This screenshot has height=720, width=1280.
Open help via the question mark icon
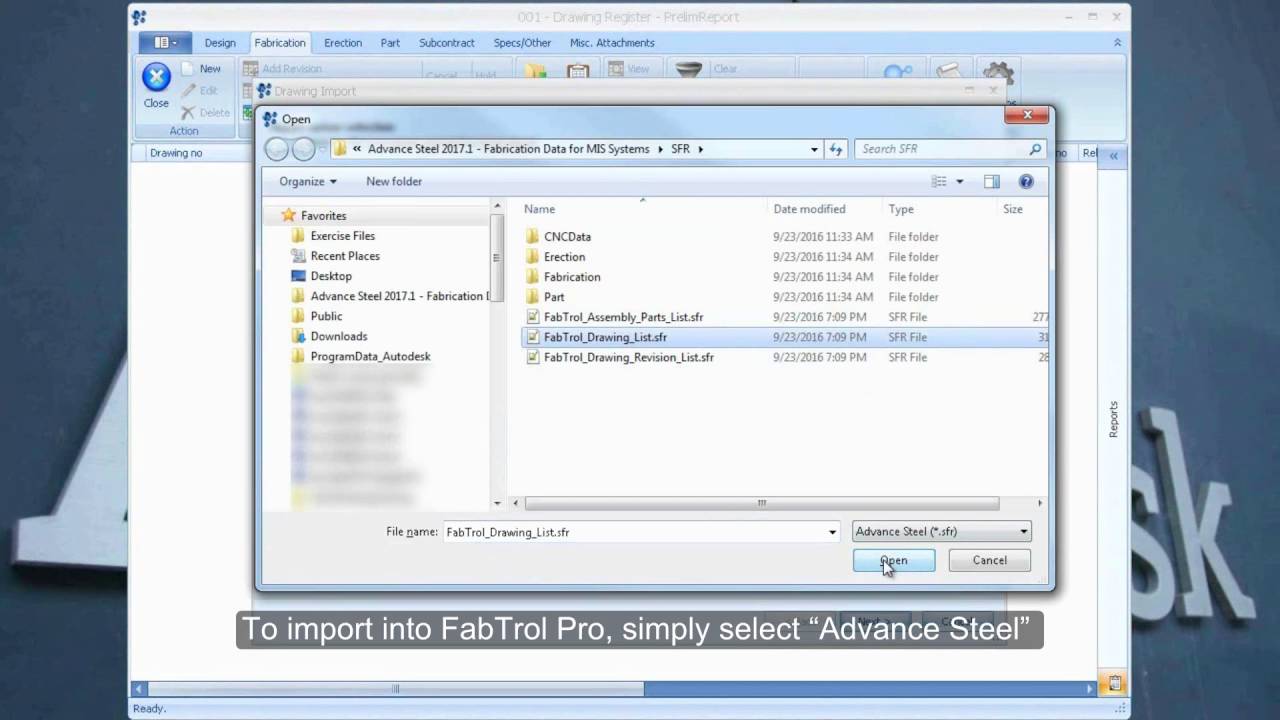(1026, 181)
